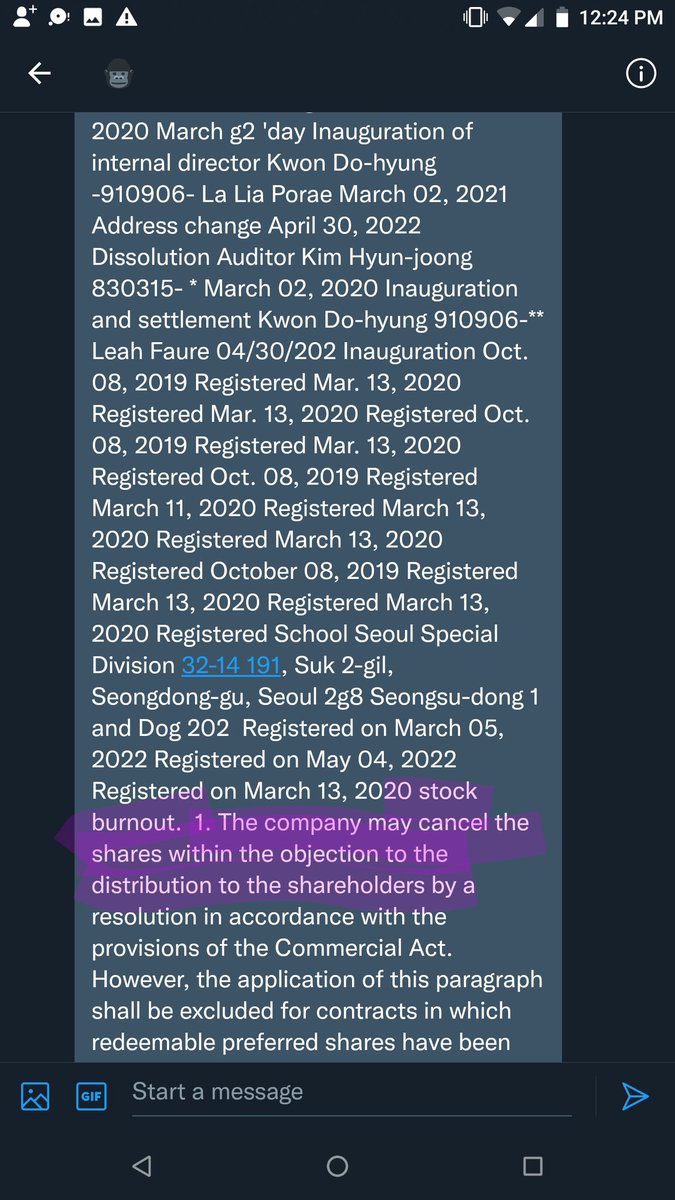Open conversation info via the circled i
The width and height of the screenshot is (675, 1200).
pos(640,74)
